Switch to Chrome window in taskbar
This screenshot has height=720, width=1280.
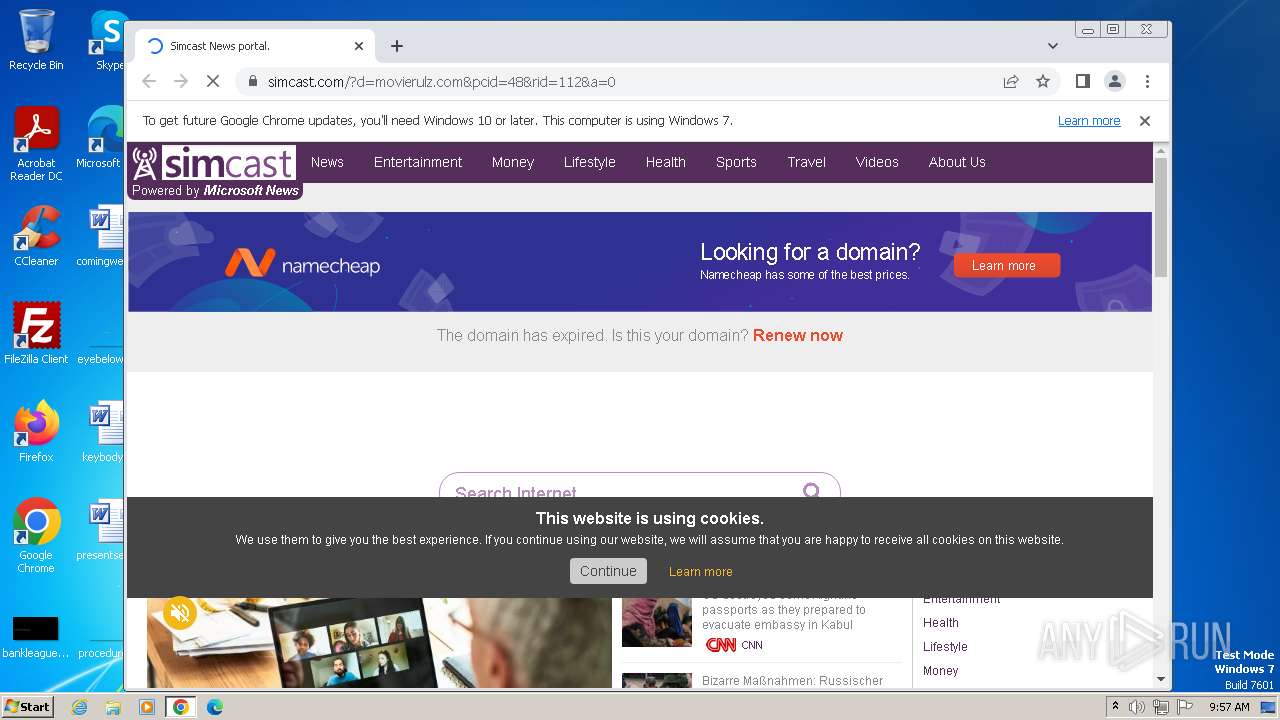(x=181, y=707)
